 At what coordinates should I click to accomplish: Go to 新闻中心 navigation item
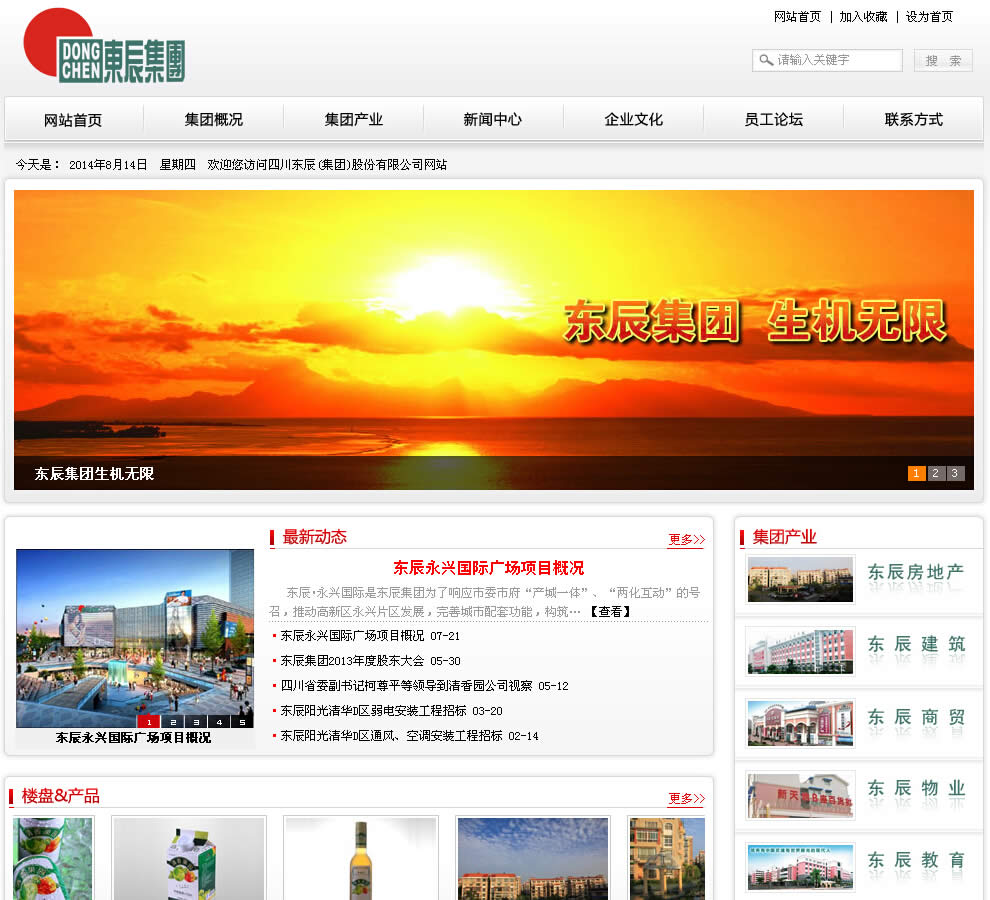pyautogui.click(x=492, y=120)
